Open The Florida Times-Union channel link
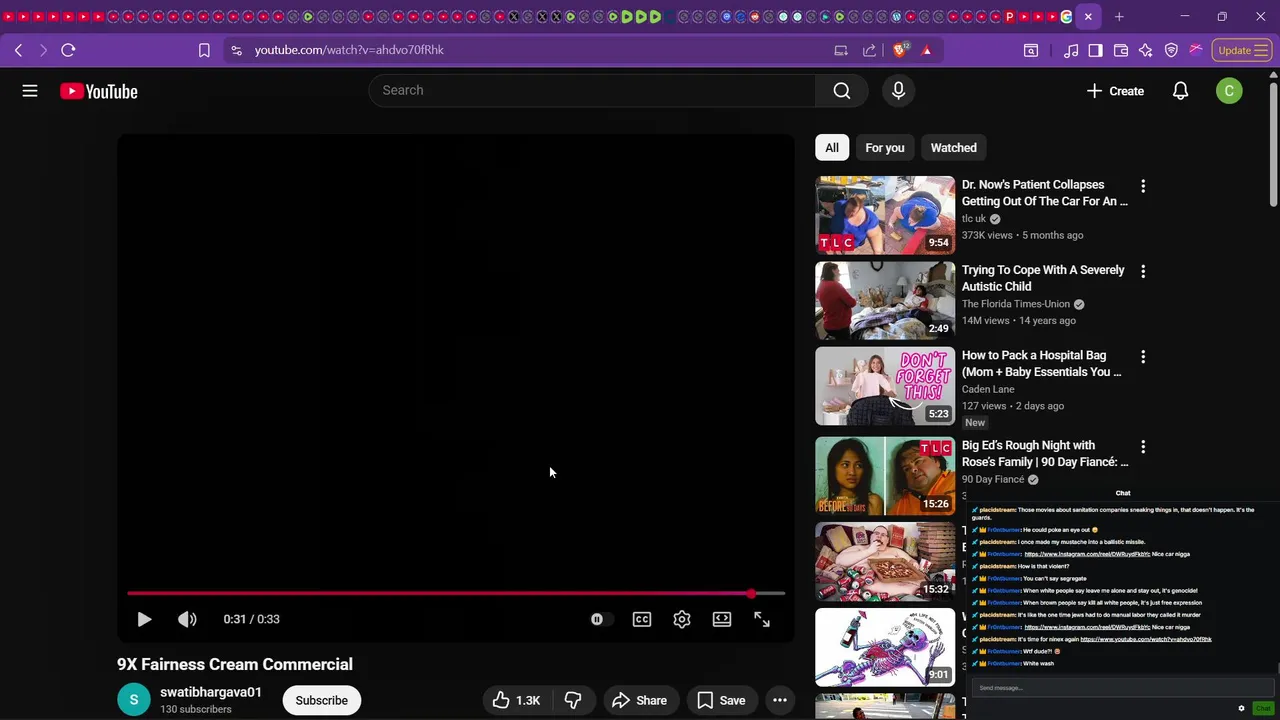Image resolution: width=1280 pixels, height=720 pixels. (1016, 304)
